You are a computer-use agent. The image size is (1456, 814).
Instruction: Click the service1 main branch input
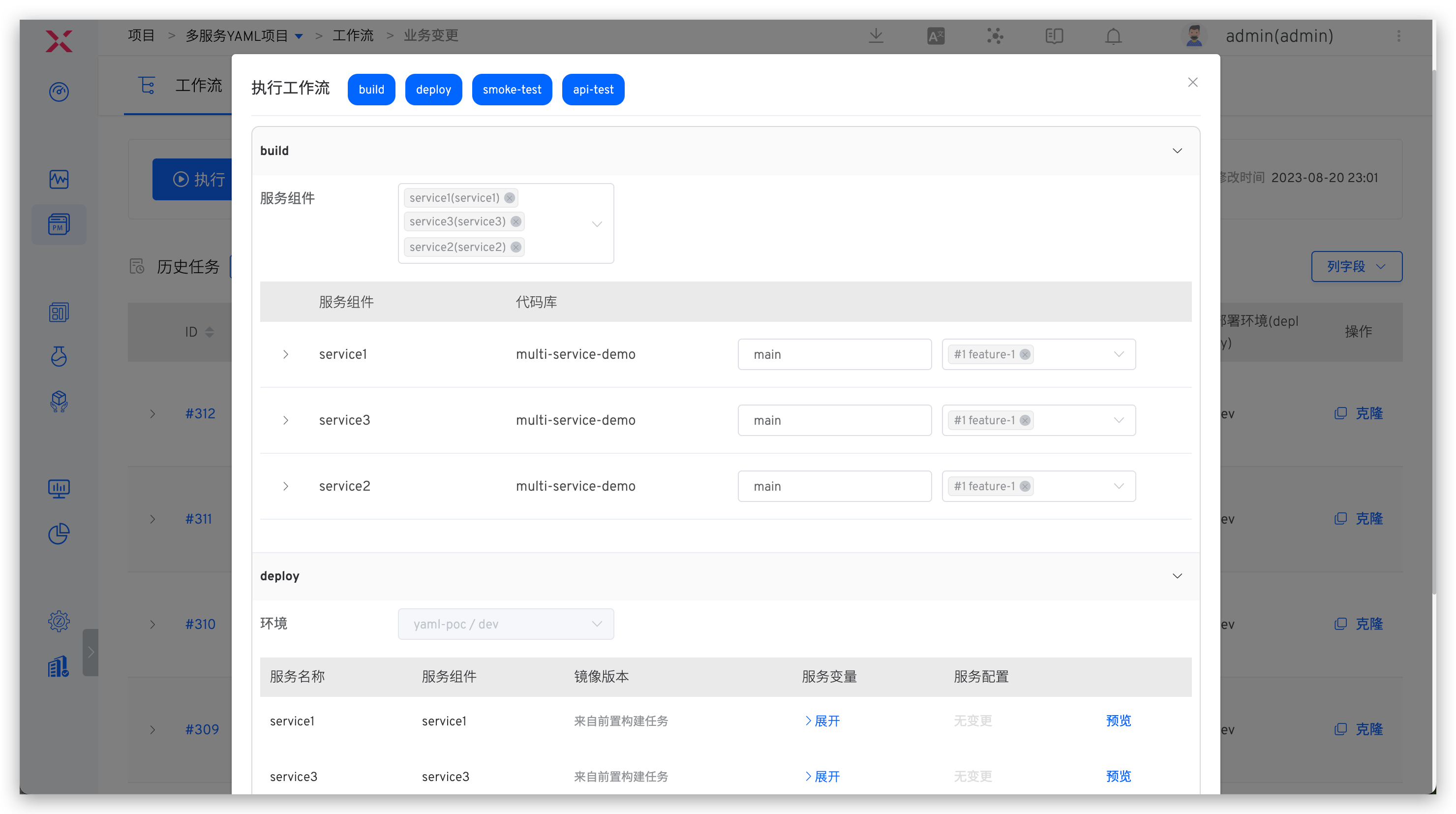[834, 355]
